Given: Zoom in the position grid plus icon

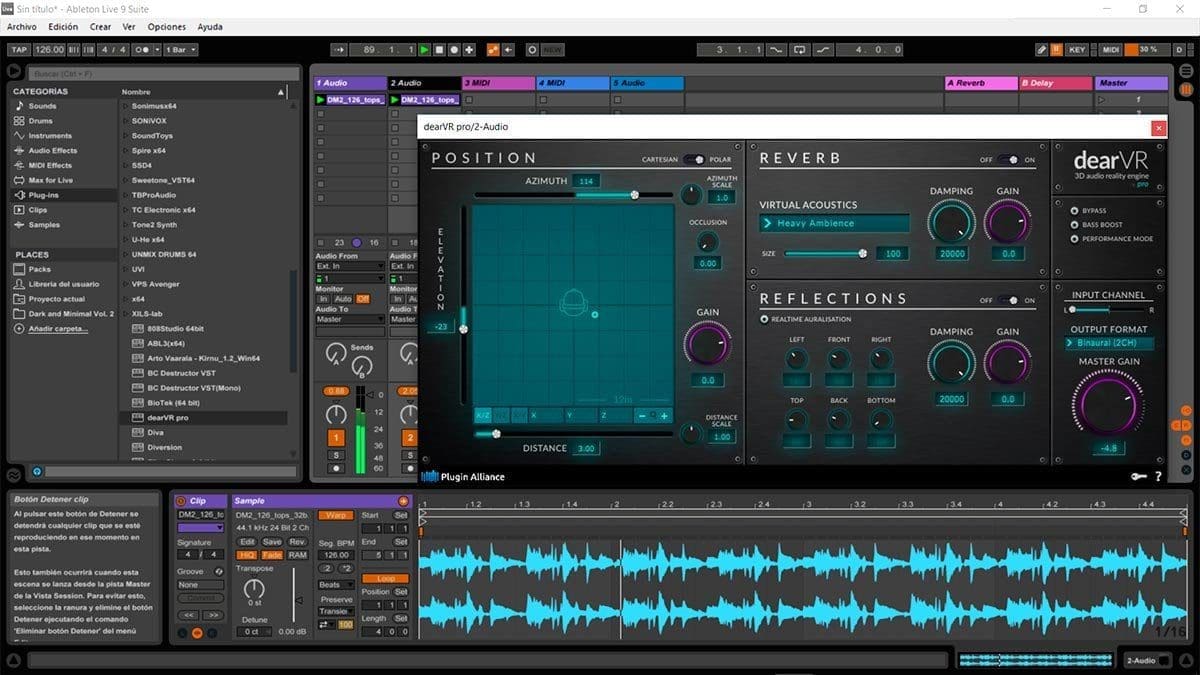Looking at the screenshot, I should point(664,415).
